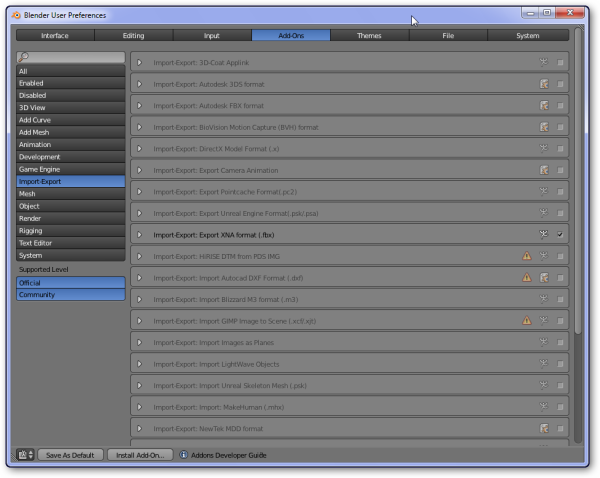
Task: Click the official icon on NewTek MDD format row
Action: [x=544, y=428]
